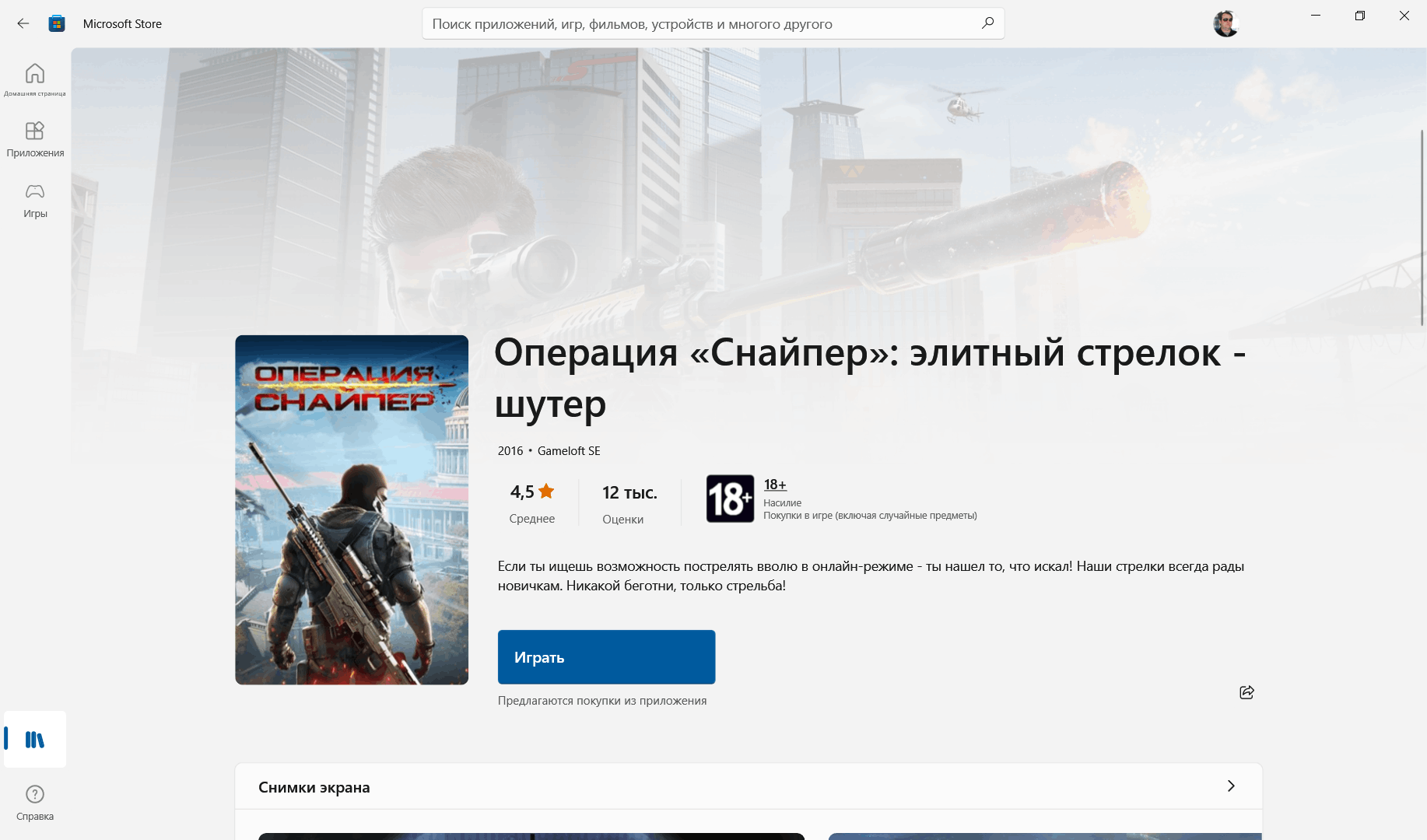
Task: Restore down the Microsoft Store window
Action: click(1360, 16)
